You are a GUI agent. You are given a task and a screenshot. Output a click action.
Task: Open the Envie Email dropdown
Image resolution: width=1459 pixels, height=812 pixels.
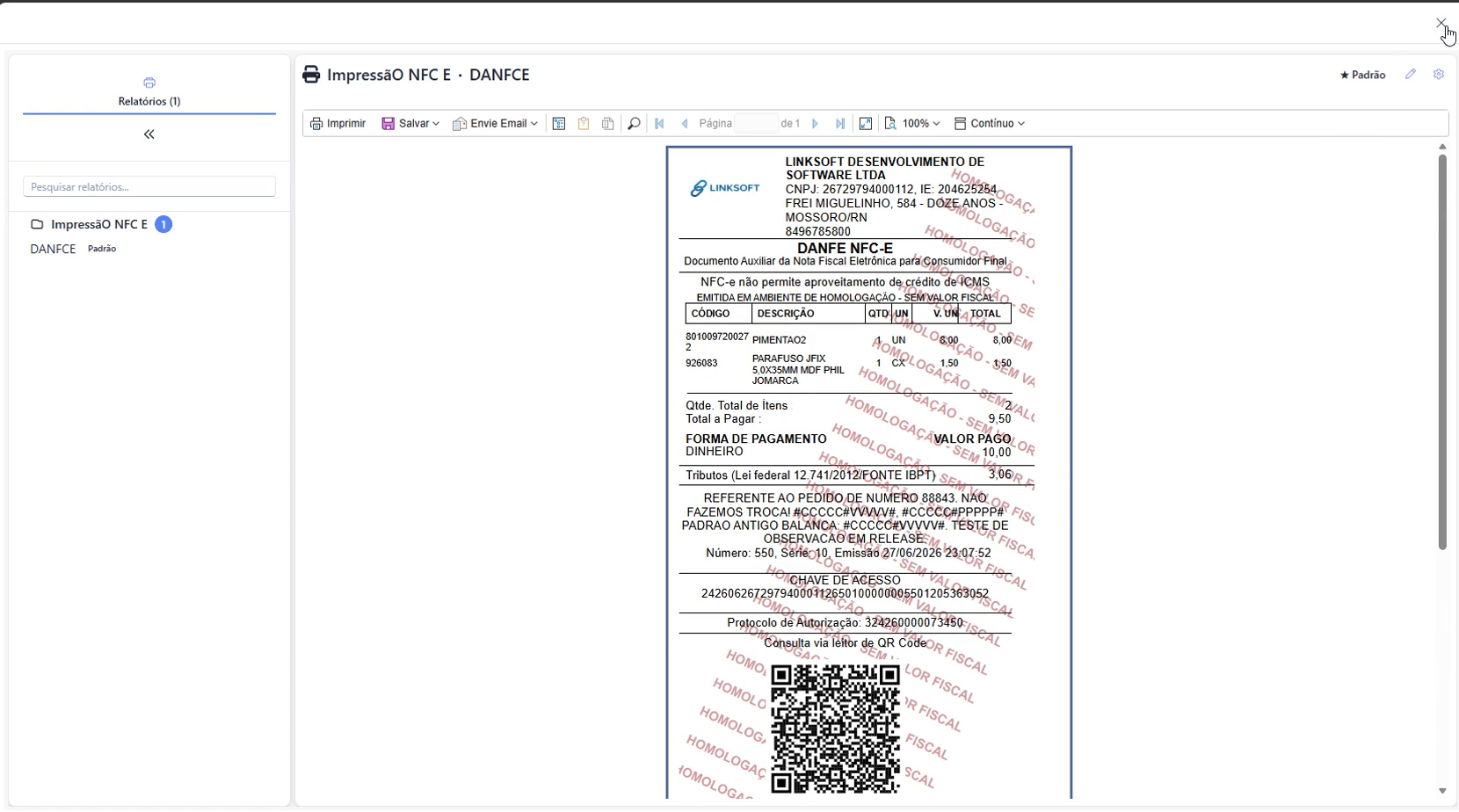(x=495, y=124)
